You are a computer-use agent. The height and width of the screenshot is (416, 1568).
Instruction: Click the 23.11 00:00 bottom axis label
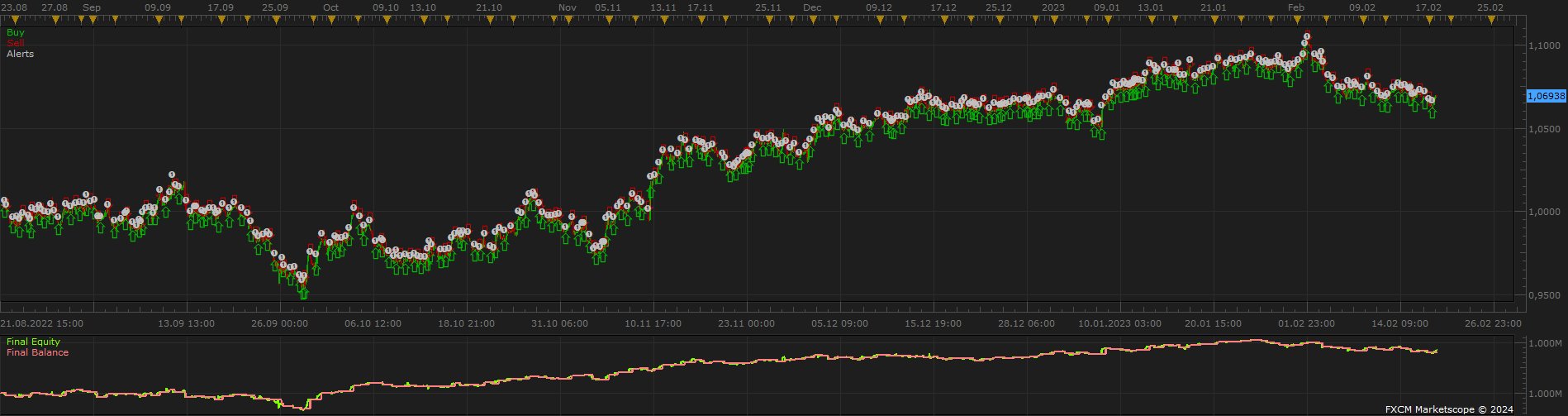pos(747,323)
